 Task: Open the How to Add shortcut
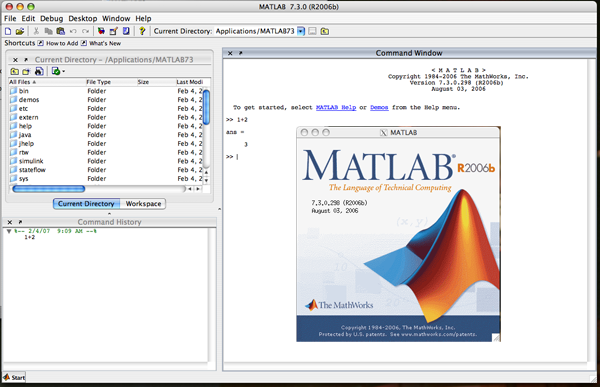pyautogui.click(x=58, y=43)
